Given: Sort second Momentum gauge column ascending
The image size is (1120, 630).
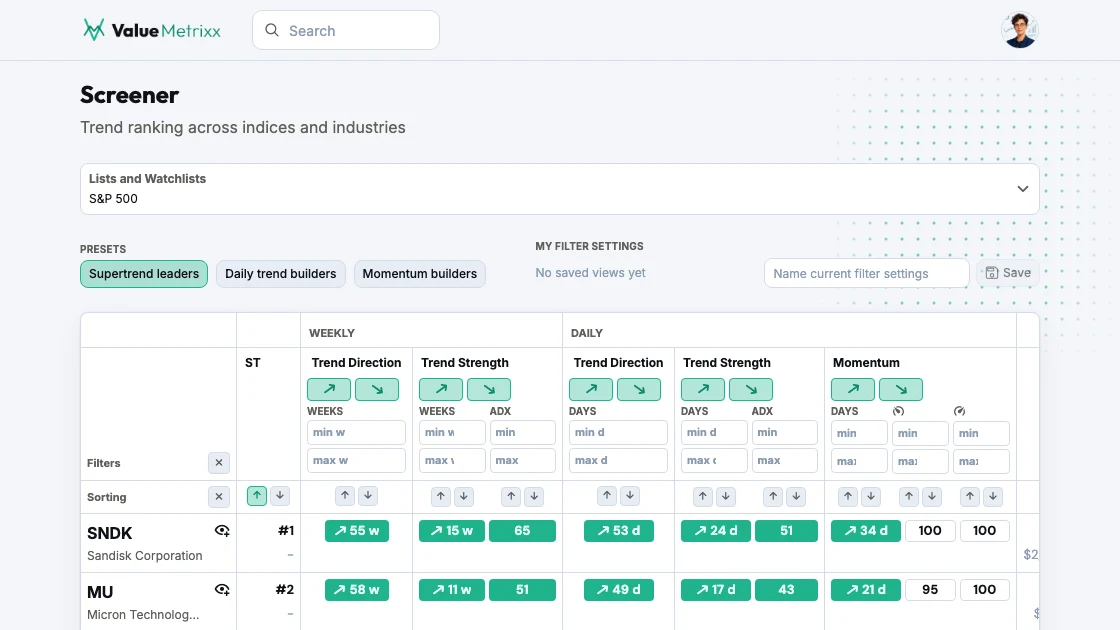Looking at the screenshot, I should (970, 496).
